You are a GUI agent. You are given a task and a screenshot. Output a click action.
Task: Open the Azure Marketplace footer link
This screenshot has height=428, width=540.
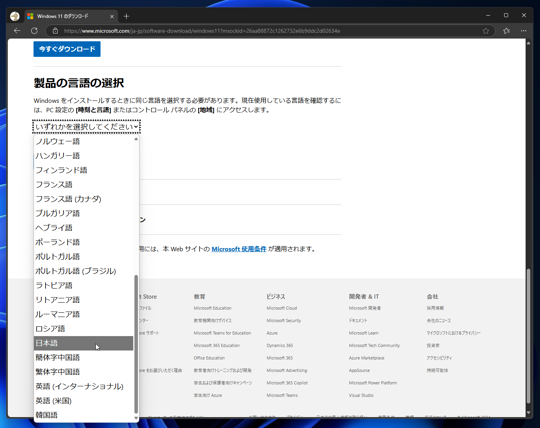coord(366,358)
